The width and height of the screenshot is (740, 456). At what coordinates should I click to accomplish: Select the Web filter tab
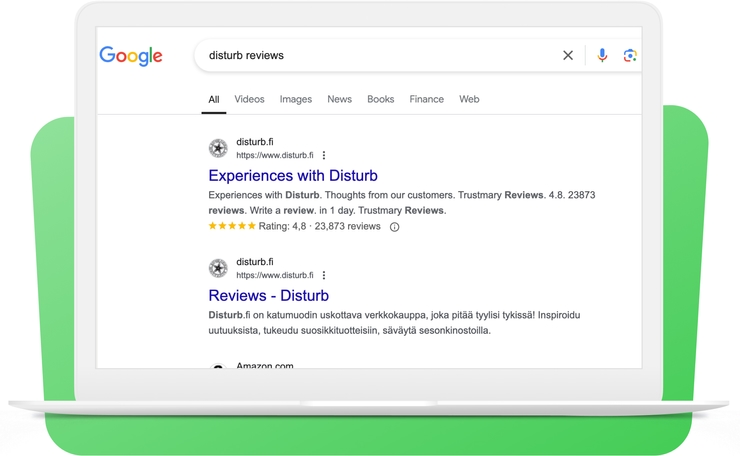pos(469,99)
